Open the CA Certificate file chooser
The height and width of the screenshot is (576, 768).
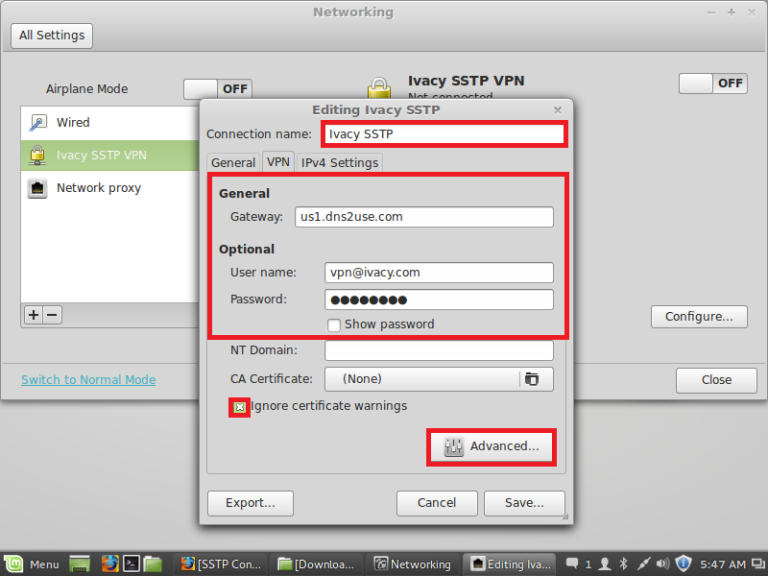(x=439, y=379)
